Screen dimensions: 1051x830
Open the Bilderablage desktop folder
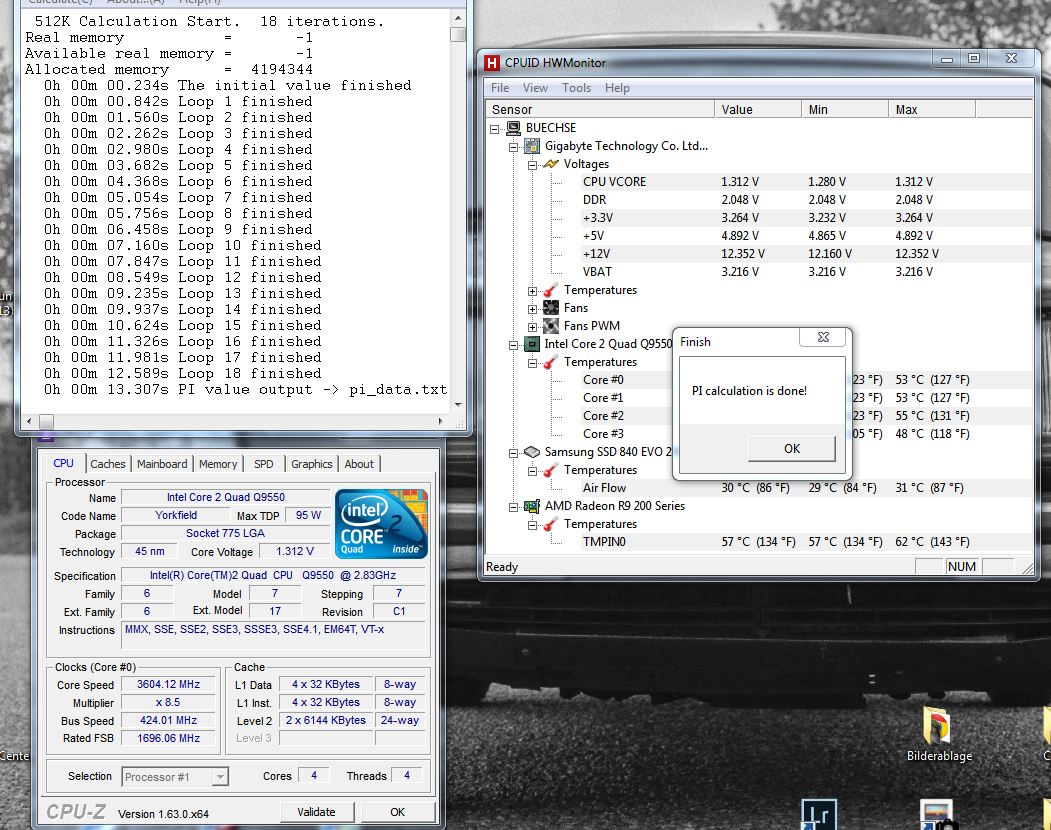pyautogui.click(x=938, y=734)
